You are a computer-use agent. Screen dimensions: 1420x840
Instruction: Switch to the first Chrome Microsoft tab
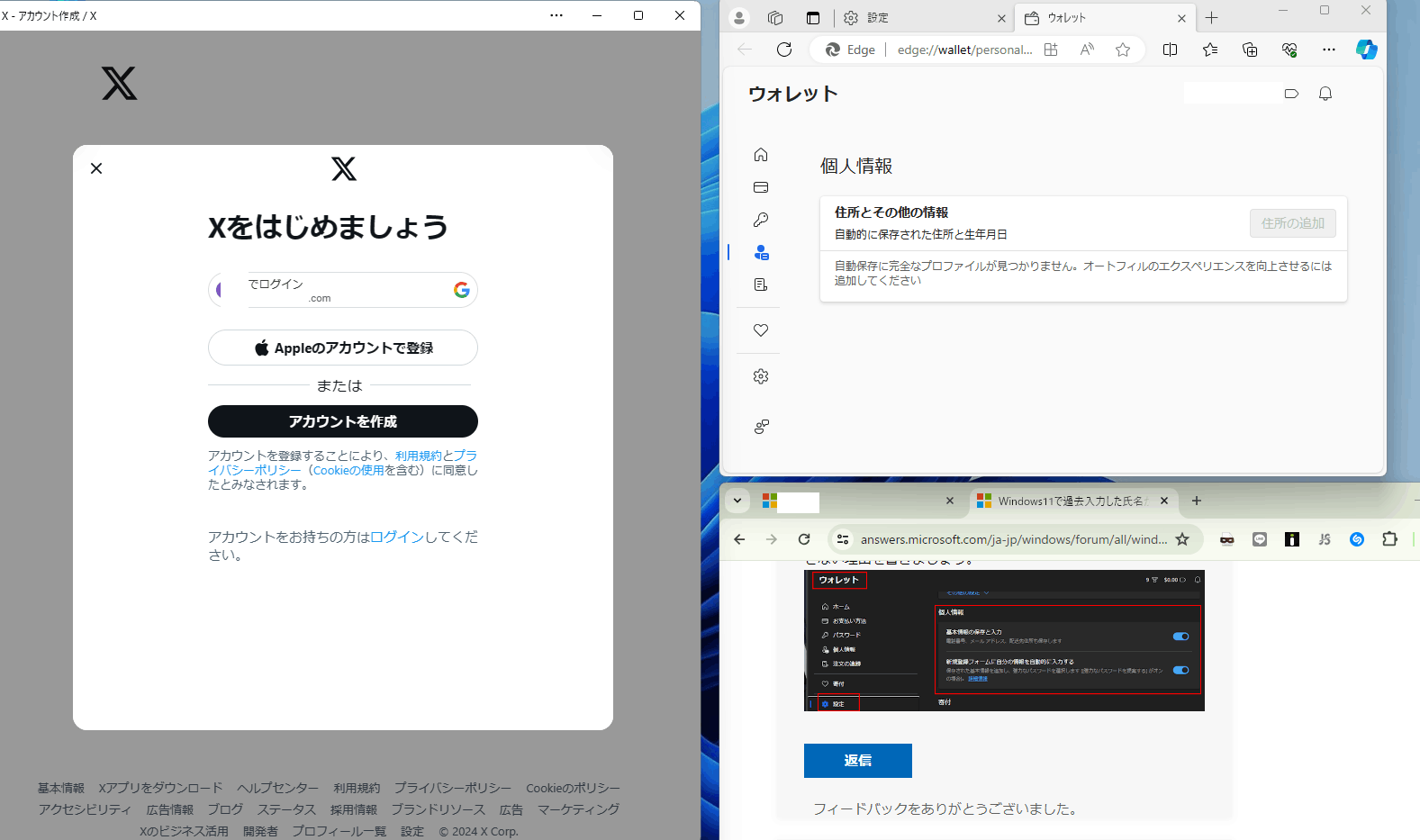pos(859,501)
